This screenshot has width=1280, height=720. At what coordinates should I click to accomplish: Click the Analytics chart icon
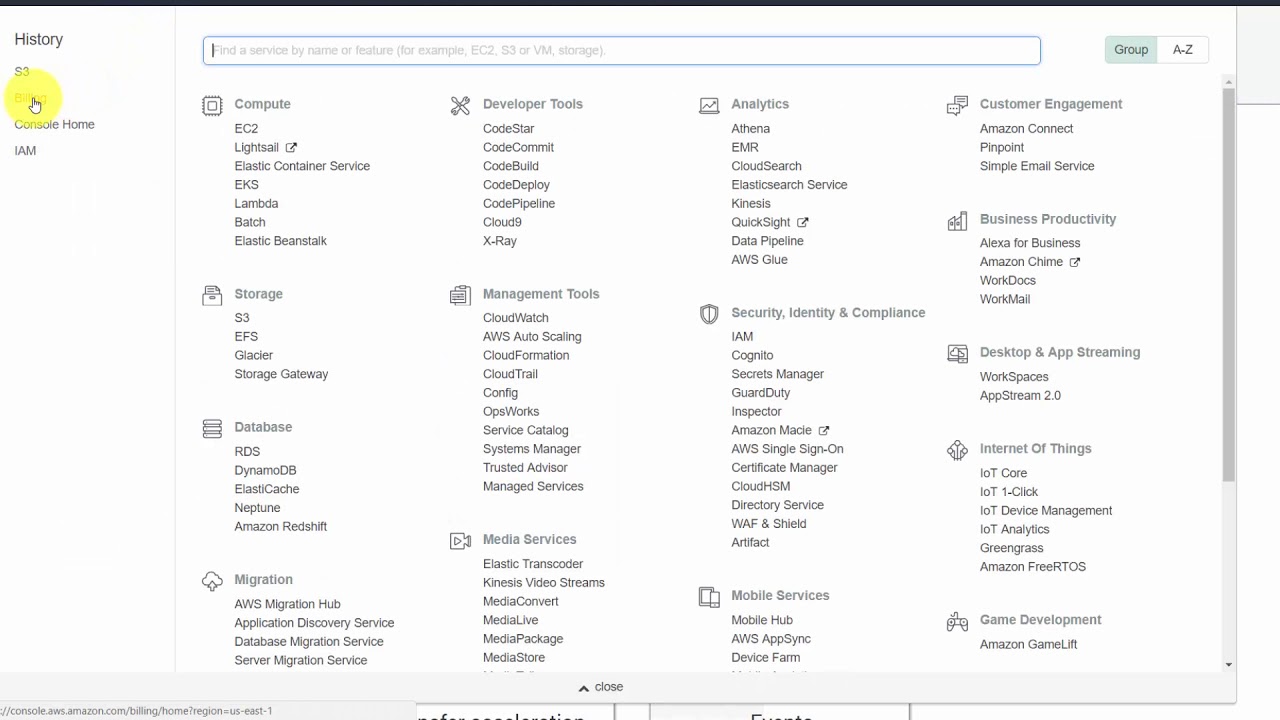[709, 105]
